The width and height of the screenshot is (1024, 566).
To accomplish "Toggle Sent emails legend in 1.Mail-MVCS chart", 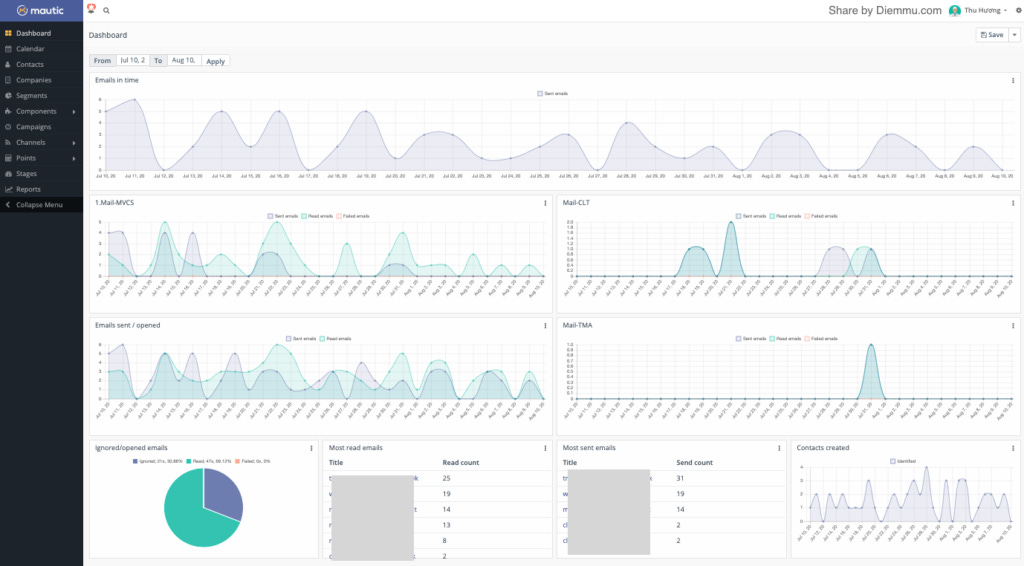I will pyautogui.click(x=283, y=216).
